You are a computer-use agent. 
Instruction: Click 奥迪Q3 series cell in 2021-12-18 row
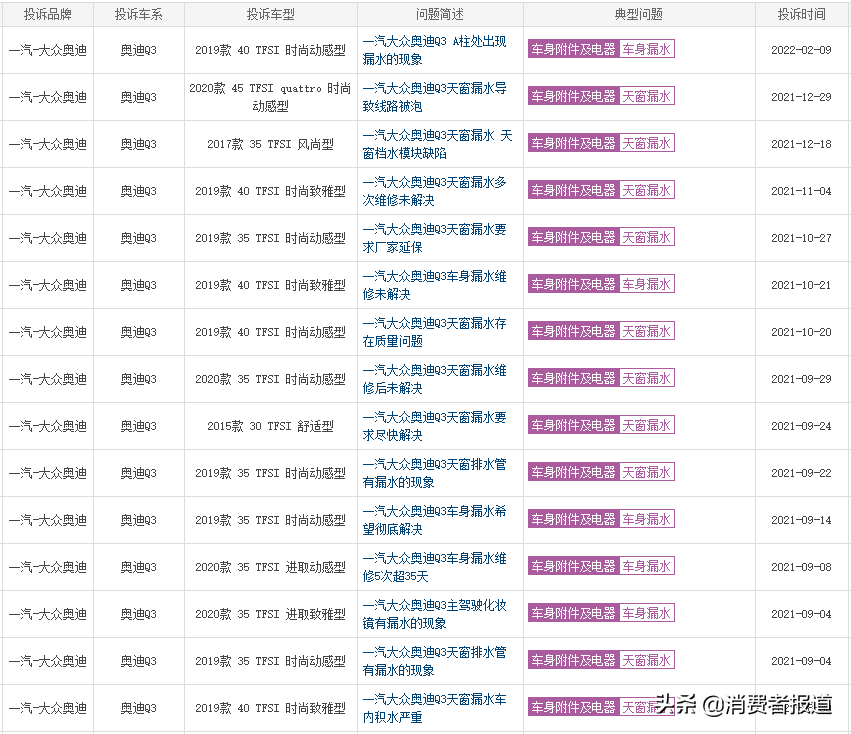click(x=138, y=144)
